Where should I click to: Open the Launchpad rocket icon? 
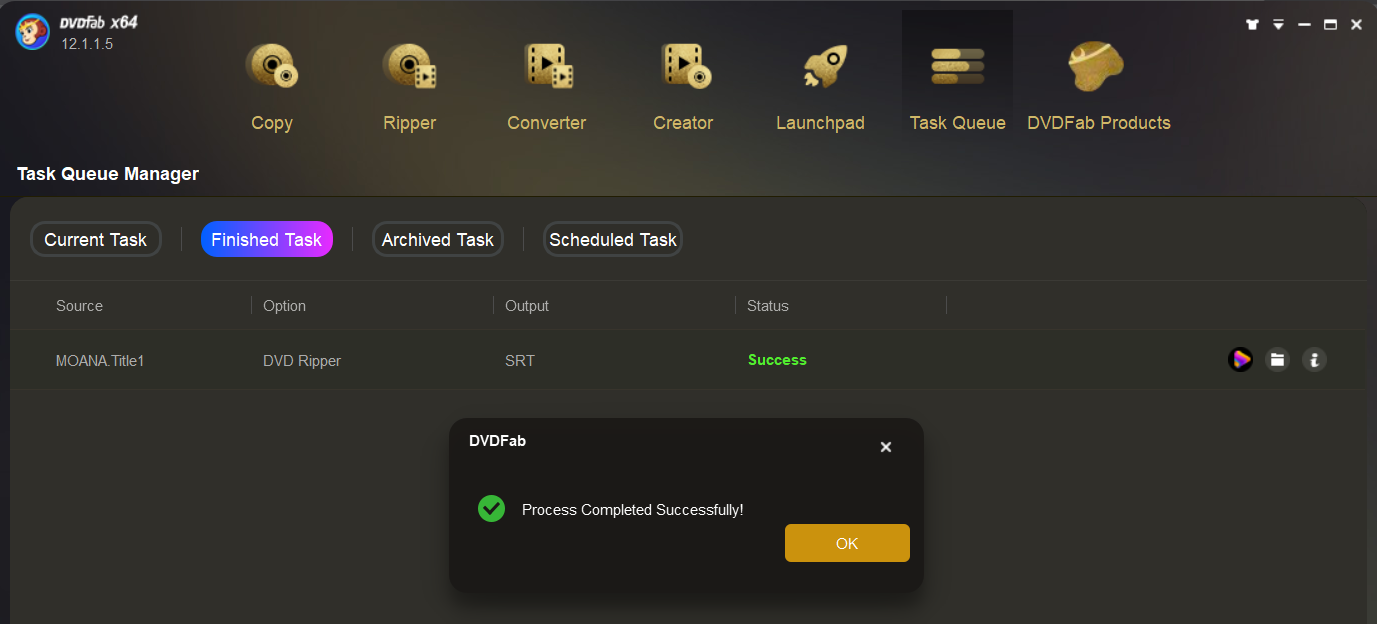click(x=825, y=66)
